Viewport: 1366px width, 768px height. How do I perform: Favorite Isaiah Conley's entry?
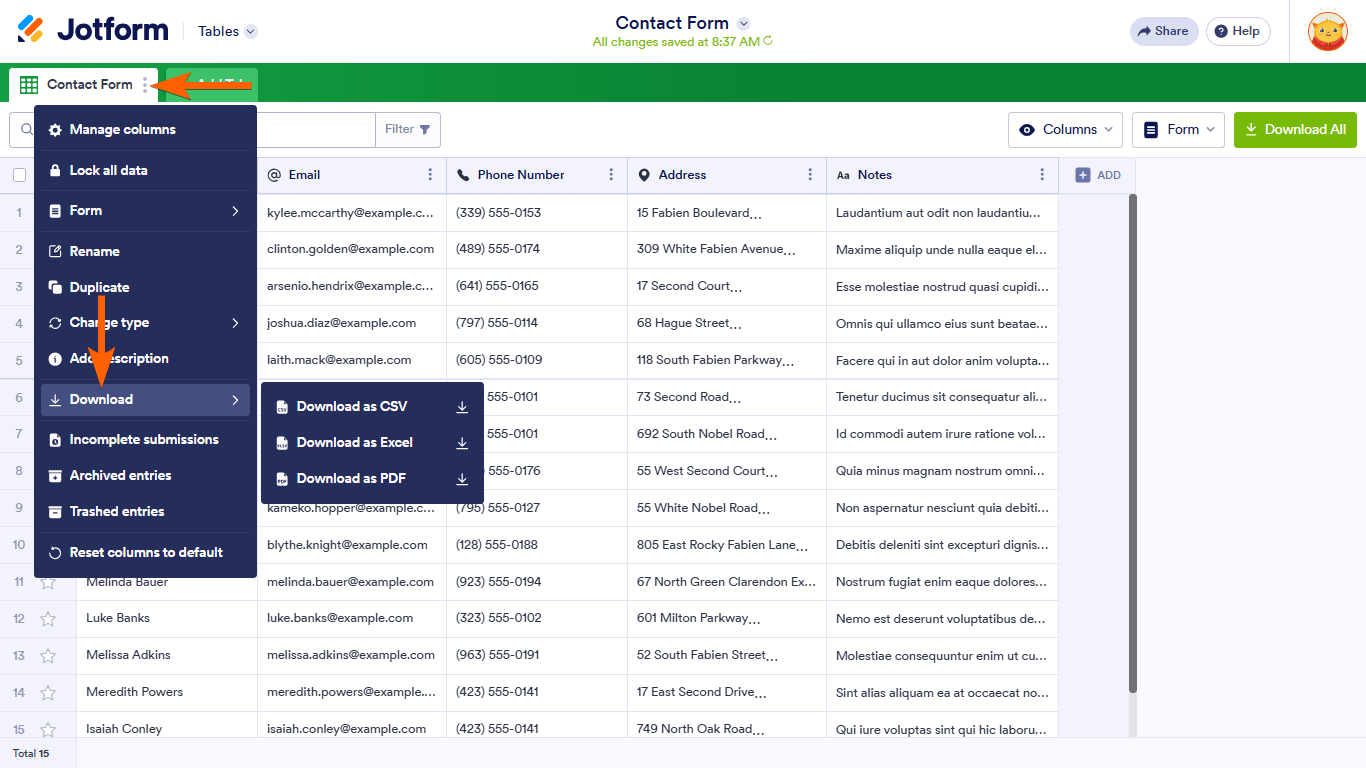(47, 729)
